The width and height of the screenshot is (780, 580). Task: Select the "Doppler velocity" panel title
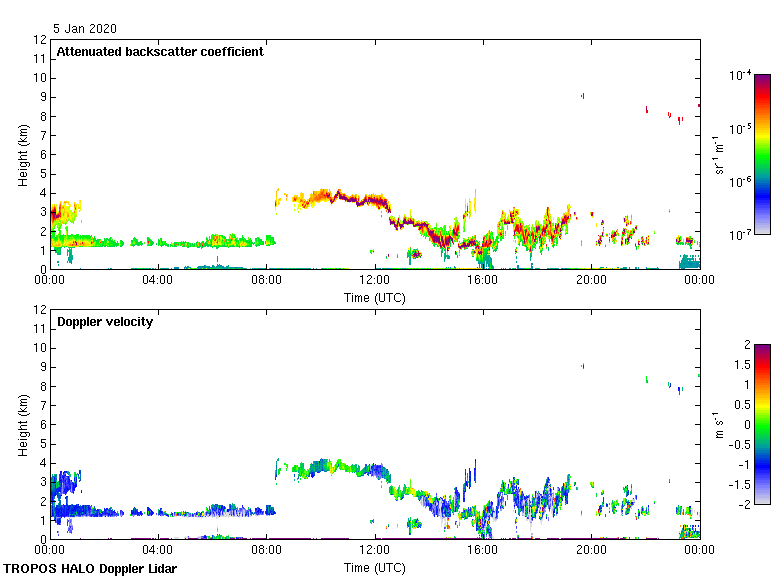(x=105, y=322)
